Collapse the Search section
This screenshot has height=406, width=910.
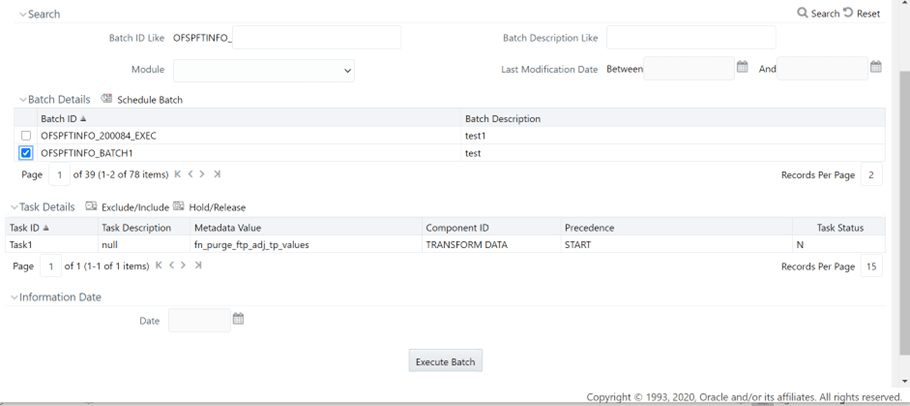pyautogui.click(x=23, y=14)
